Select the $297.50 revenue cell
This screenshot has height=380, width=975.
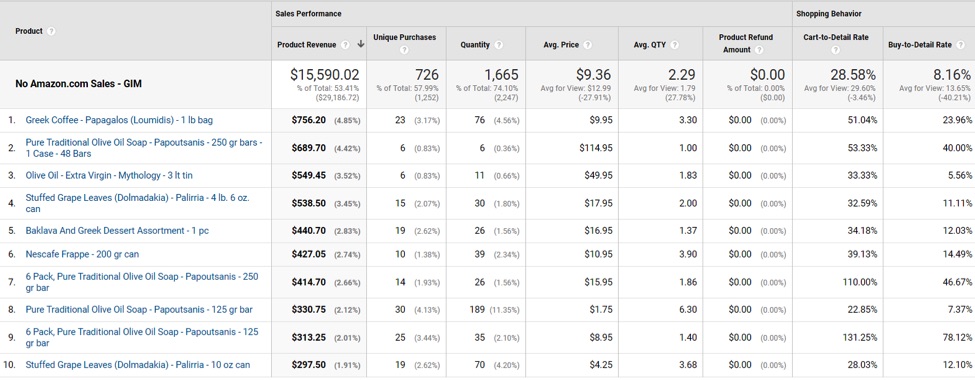coord(308,364)
